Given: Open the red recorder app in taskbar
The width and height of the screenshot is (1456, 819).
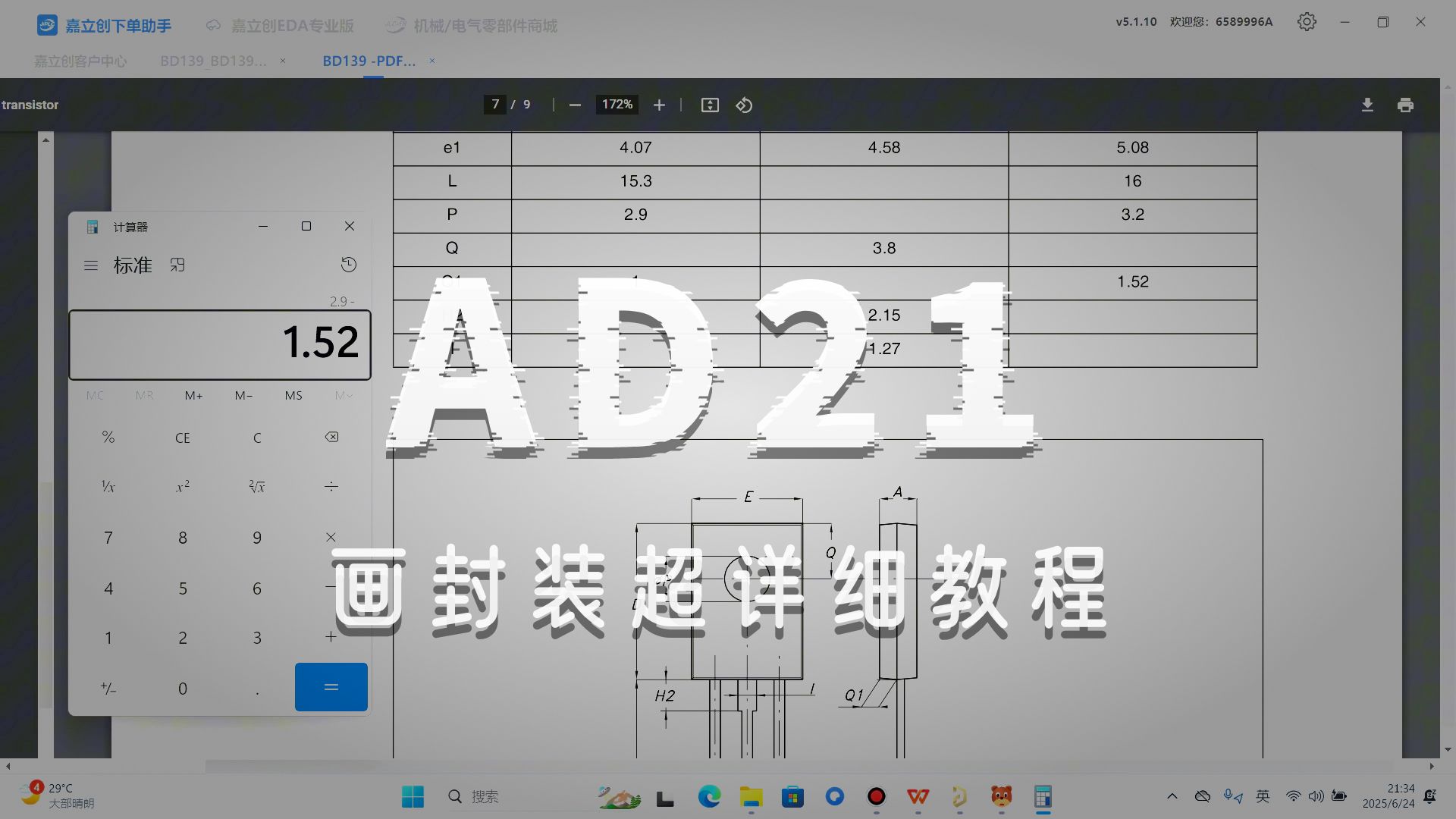Looking at the screenshot, I should [x=877, y=797].
